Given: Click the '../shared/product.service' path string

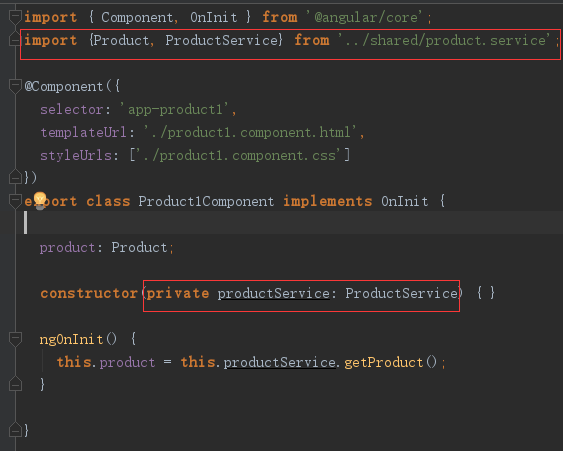Looking at the screenshot, I should (x=444, y=40).
